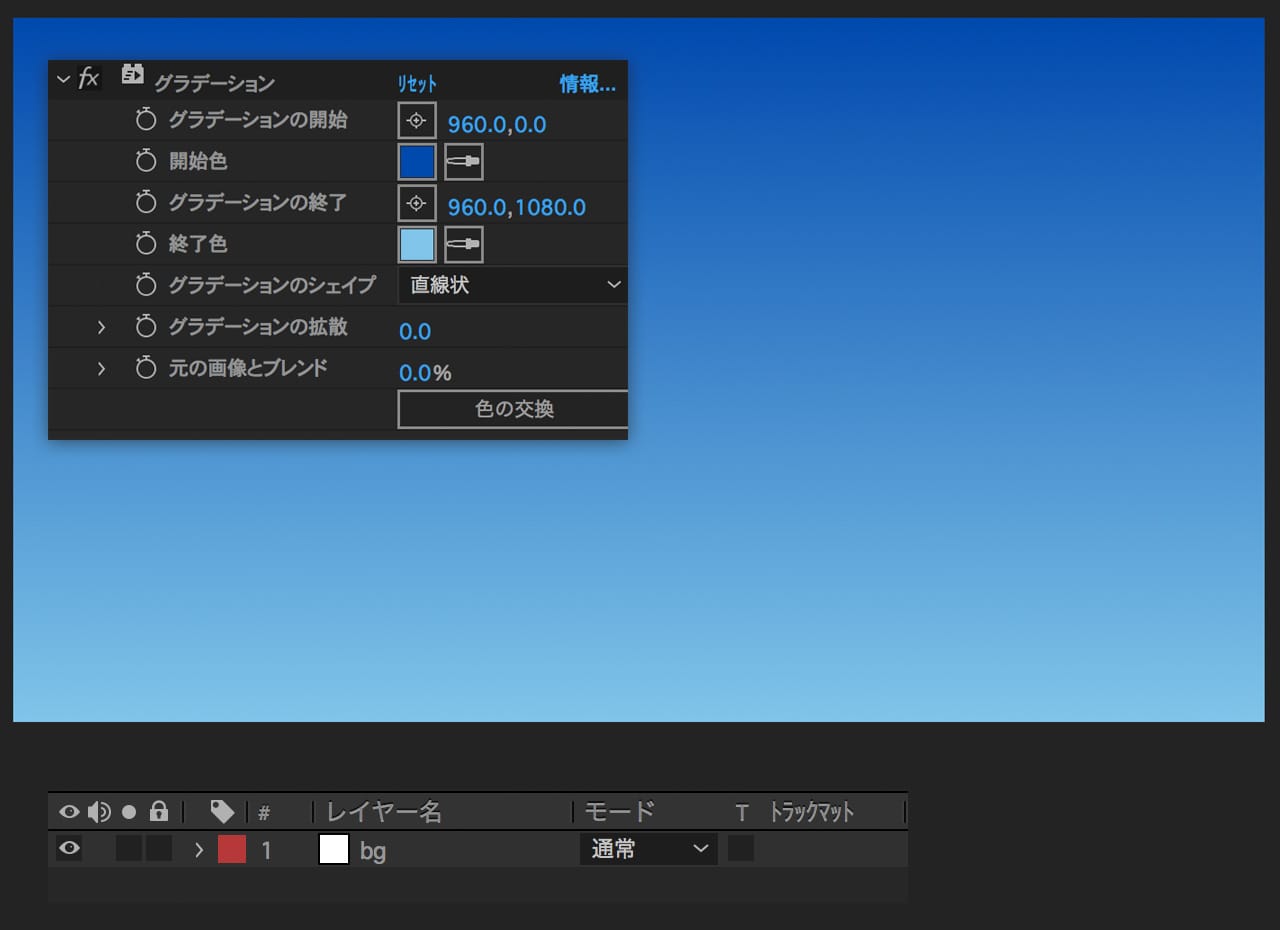Open the dark blue 開始色 color swatch

click(x=417, y=162)
